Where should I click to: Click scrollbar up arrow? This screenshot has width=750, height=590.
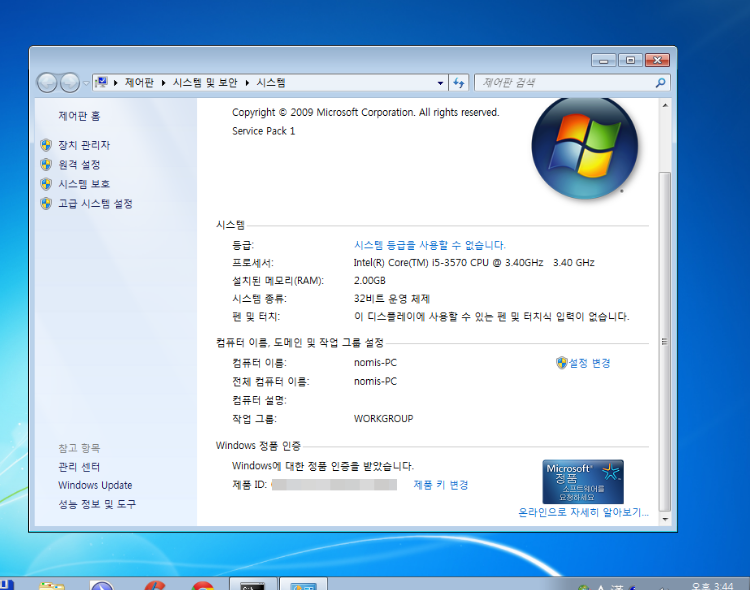coord(665,105)
